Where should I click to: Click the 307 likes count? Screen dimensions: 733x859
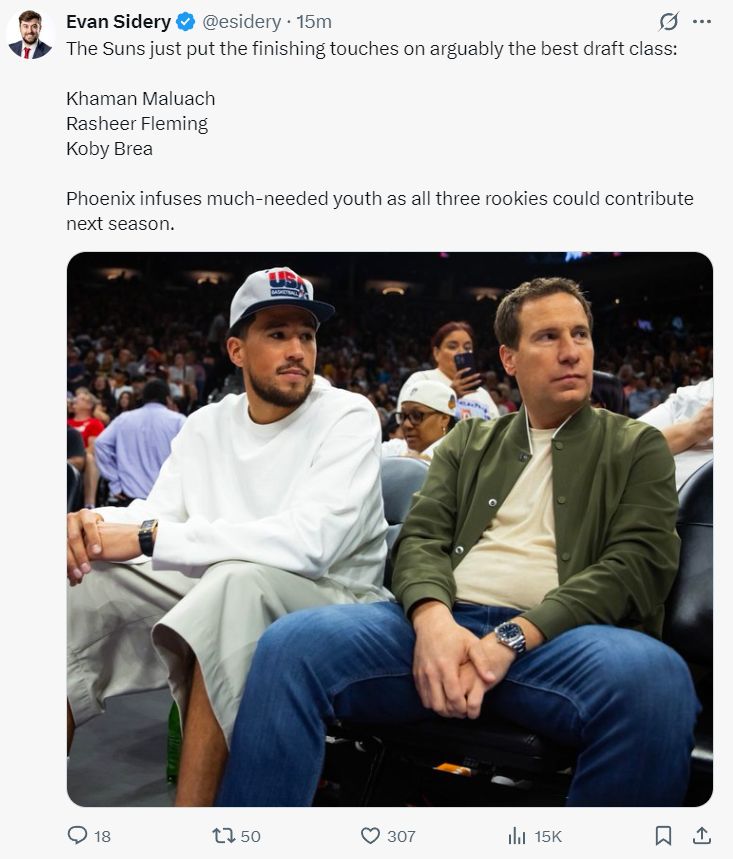click(x=401, y=836)
